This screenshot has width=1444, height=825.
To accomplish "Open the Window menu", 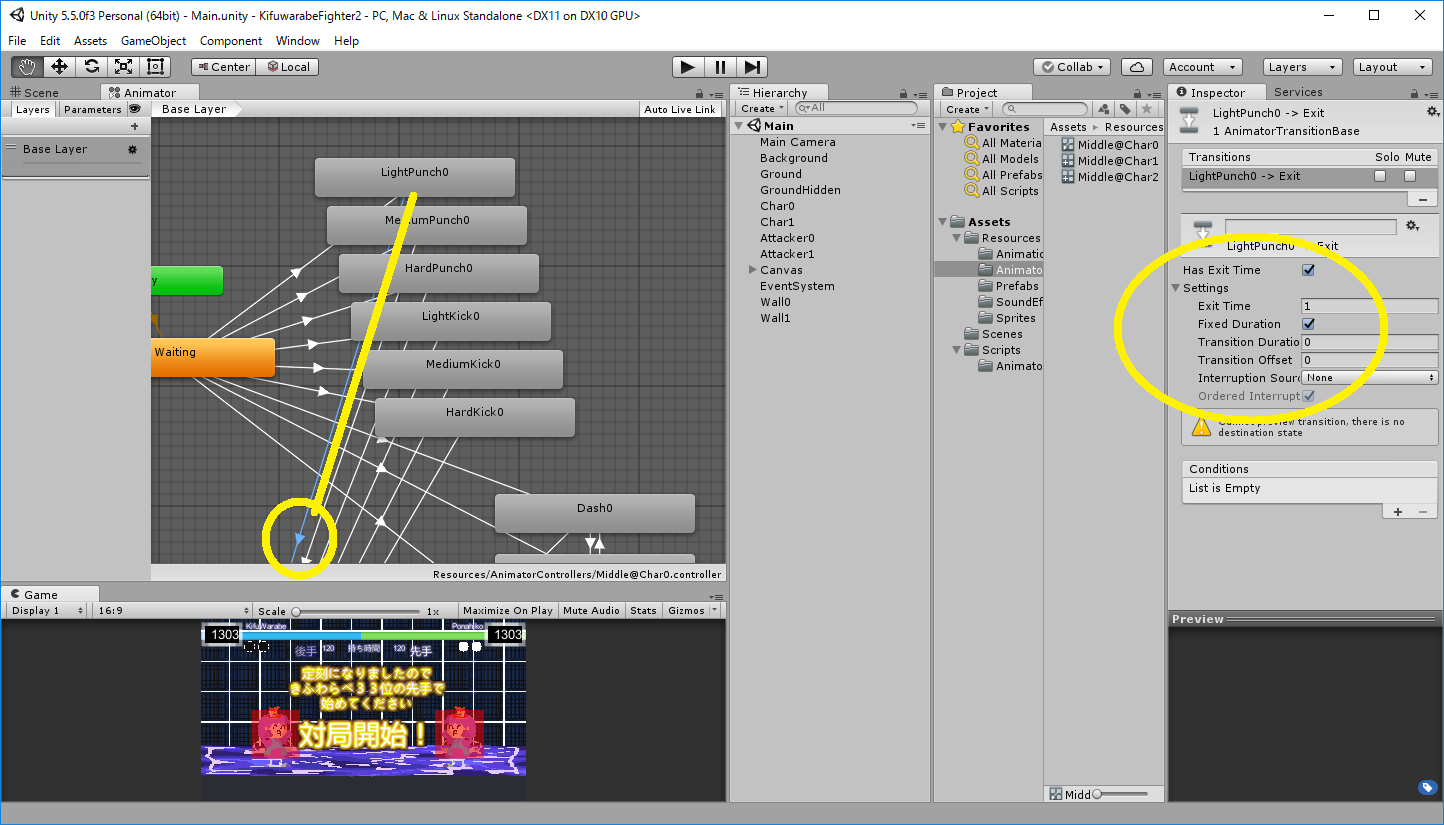I will 297,41.
